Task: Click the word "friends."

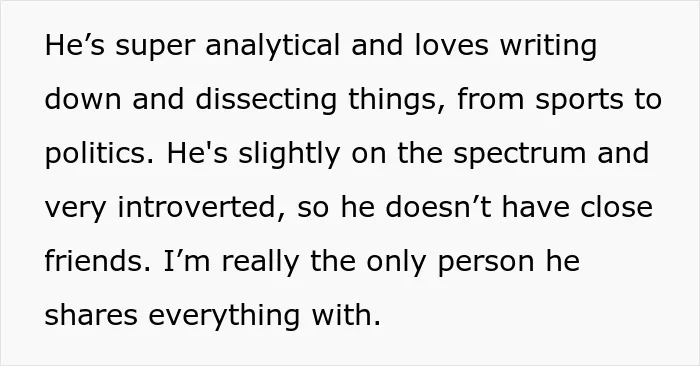Action: pos(98,261)
